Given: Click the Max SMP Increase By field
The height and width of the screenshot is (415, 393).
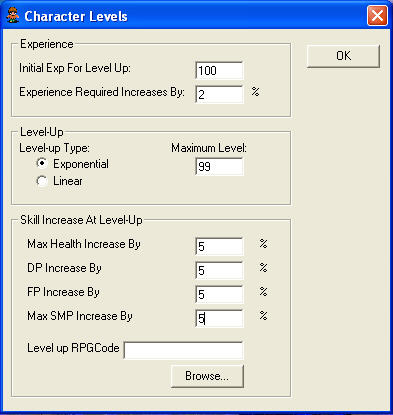Looking at the screenshot, I should point(219,318).
